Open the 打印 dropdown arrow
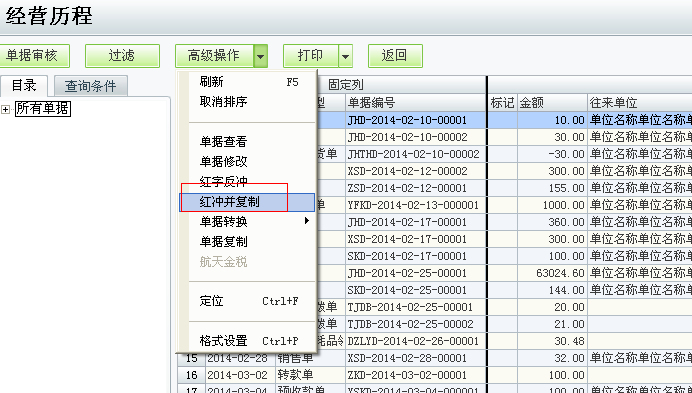The height and width of the screenshot is (393, 692). coord(346,56)
